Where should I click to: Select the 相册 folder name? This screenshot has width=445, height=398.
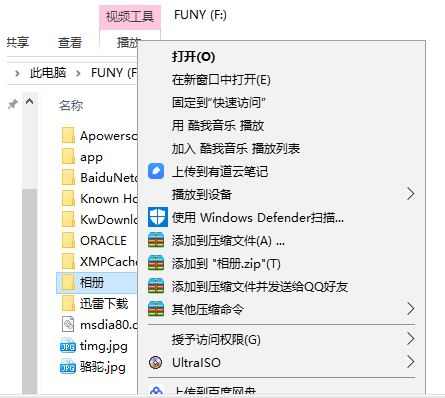pos(92,282)
